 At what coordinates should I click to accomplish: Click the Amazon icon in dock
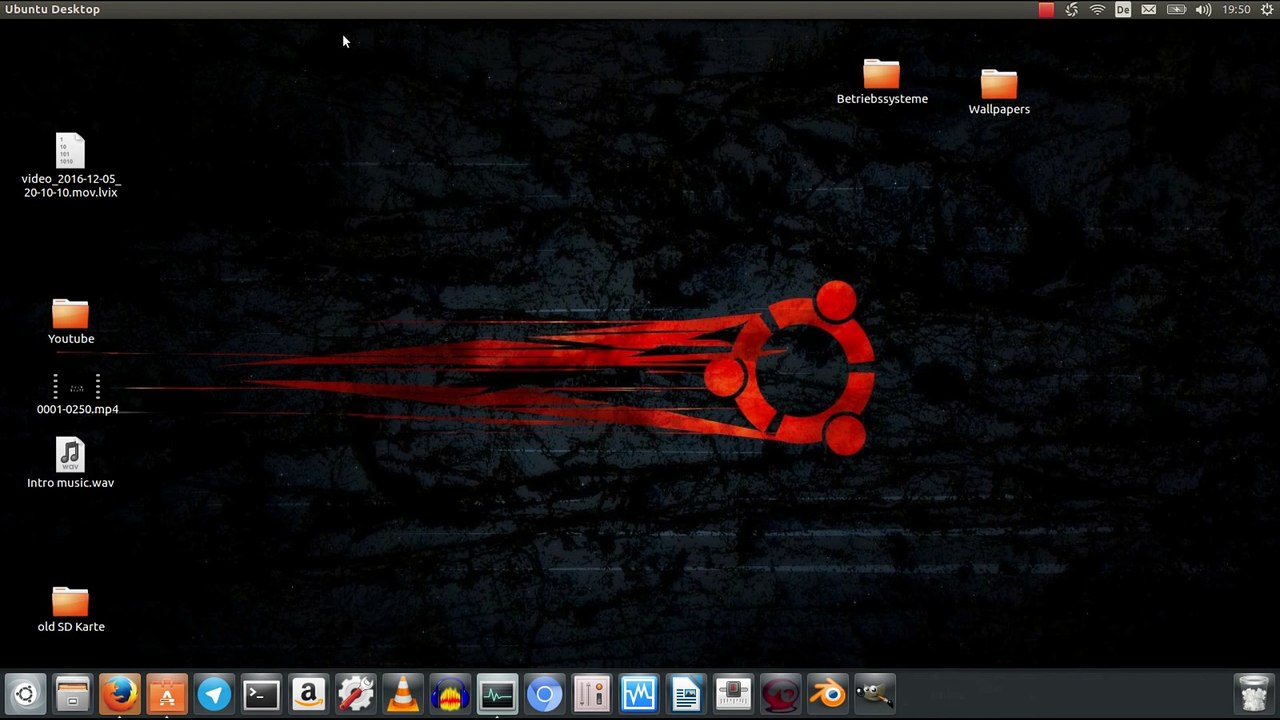point(308,694)
